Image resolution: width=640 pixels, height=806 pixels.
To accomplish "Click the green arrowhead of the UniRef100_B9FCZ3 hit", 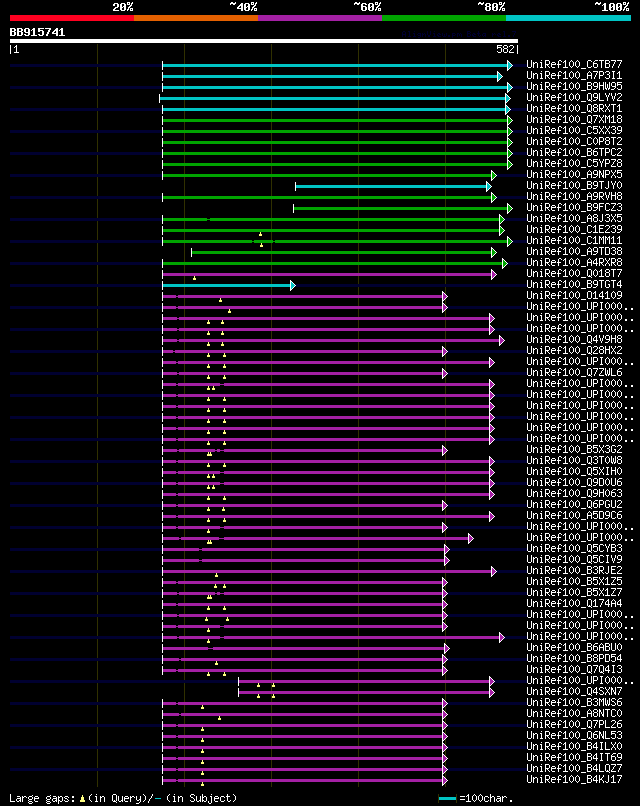I will 510,208.
